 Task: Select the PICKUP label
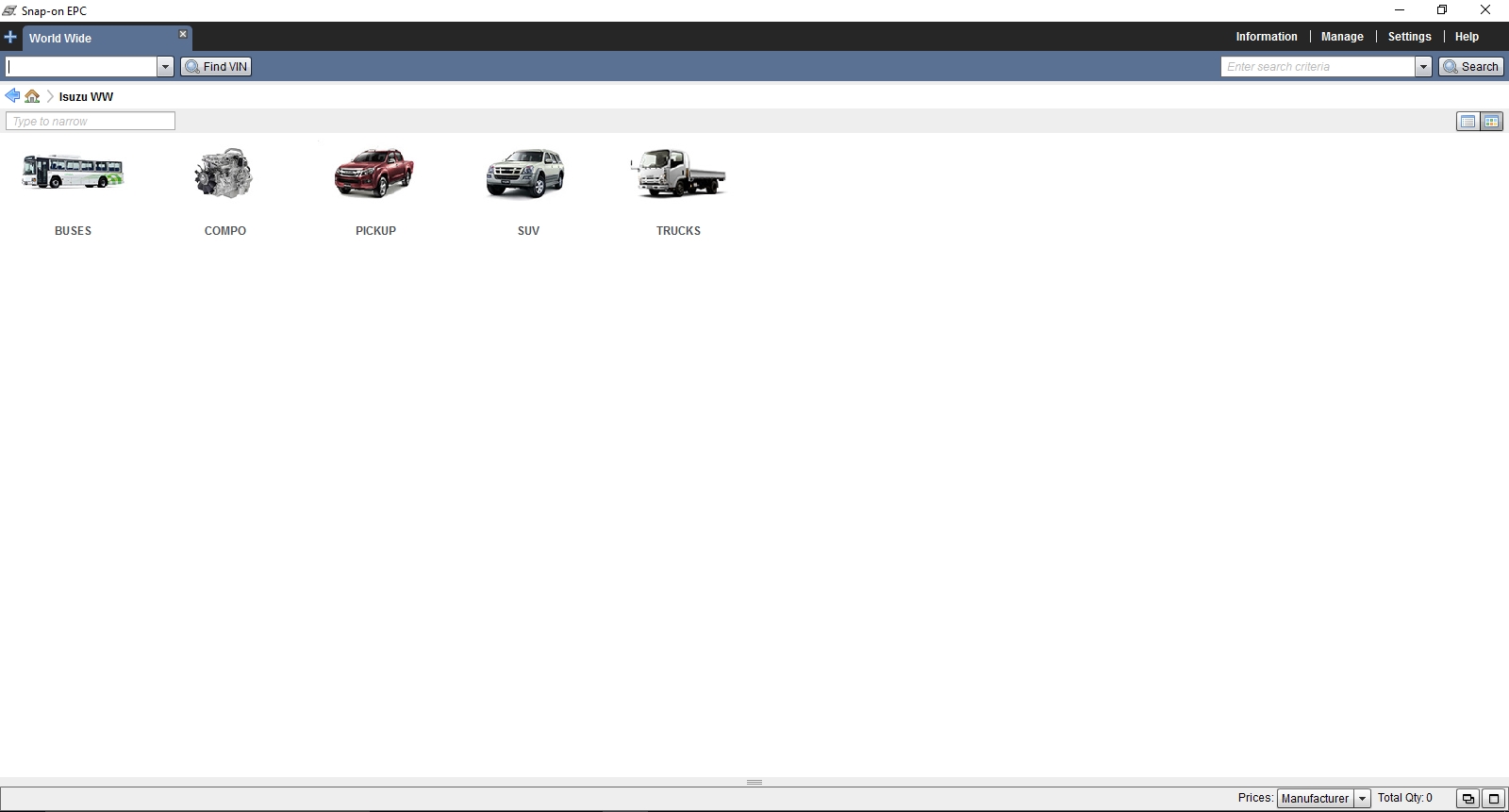click(x=375, y=231)
